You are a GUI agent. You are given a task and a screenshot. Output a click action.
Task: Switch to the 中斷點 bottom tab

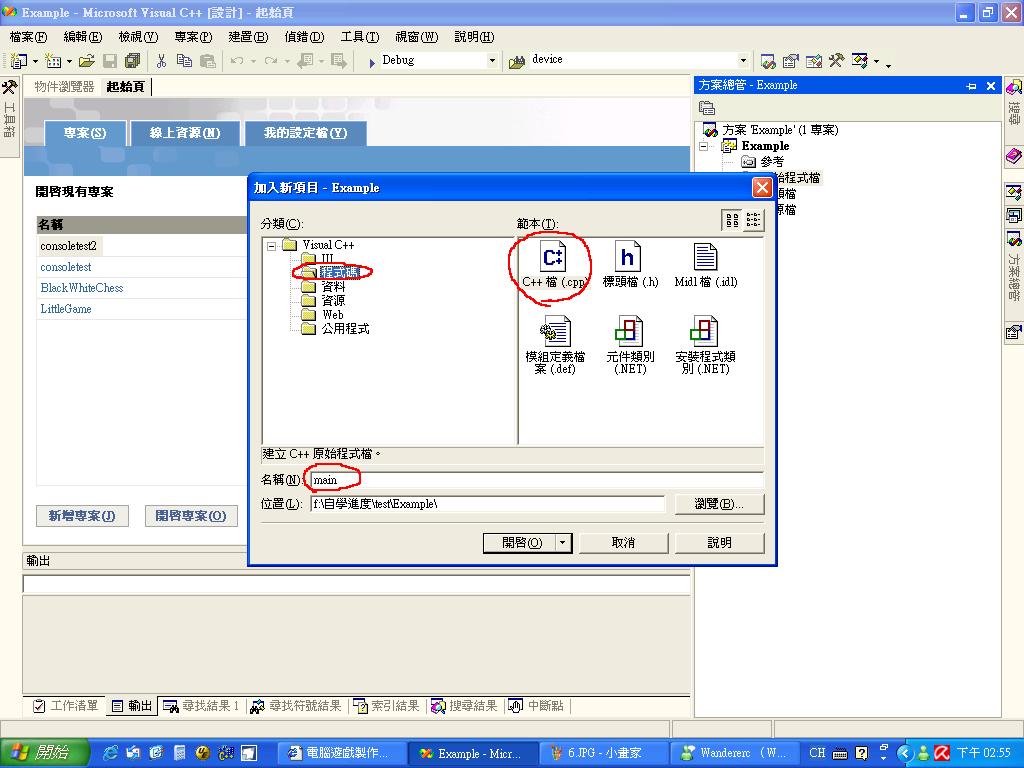(536, 706)
